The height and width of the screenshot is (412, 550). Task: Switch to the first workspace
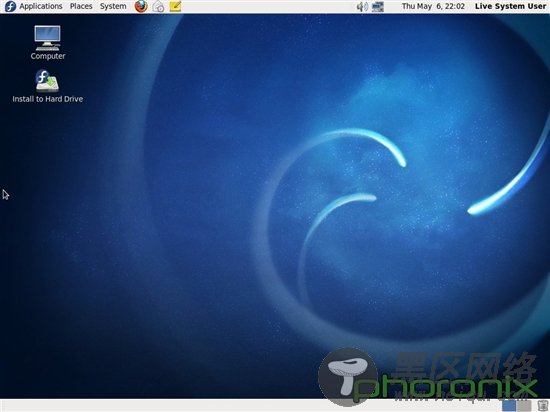click(x=509, y=405)
